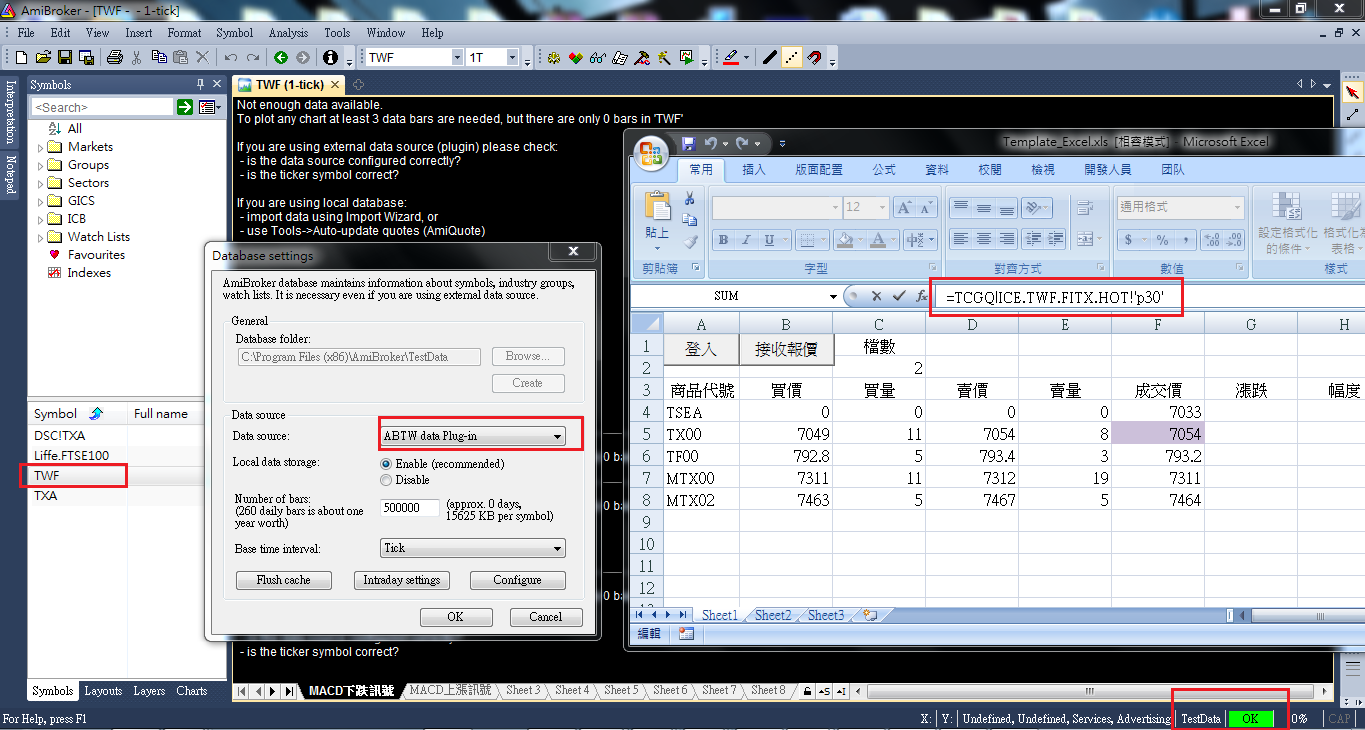Click the 登入 button in Excel sheet
Viewport: 1365px width, 730px height.
tap(701, 349)
